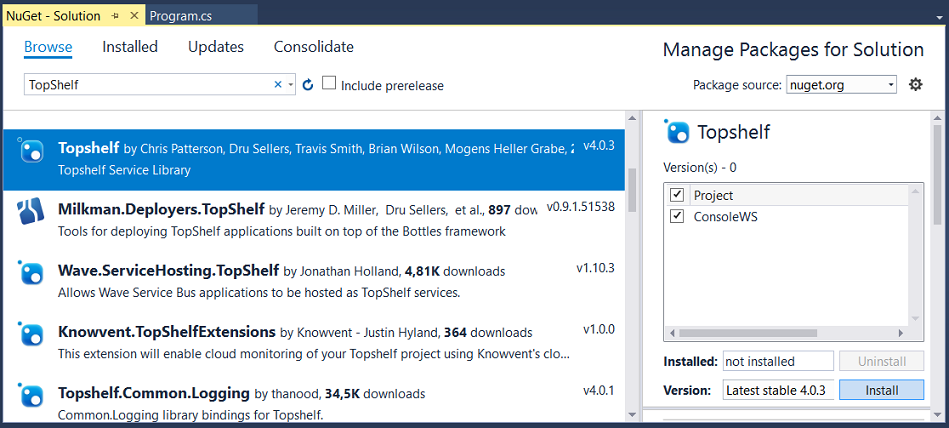Select the Topshelf package row
949x428 pixels.
(314, 159)
